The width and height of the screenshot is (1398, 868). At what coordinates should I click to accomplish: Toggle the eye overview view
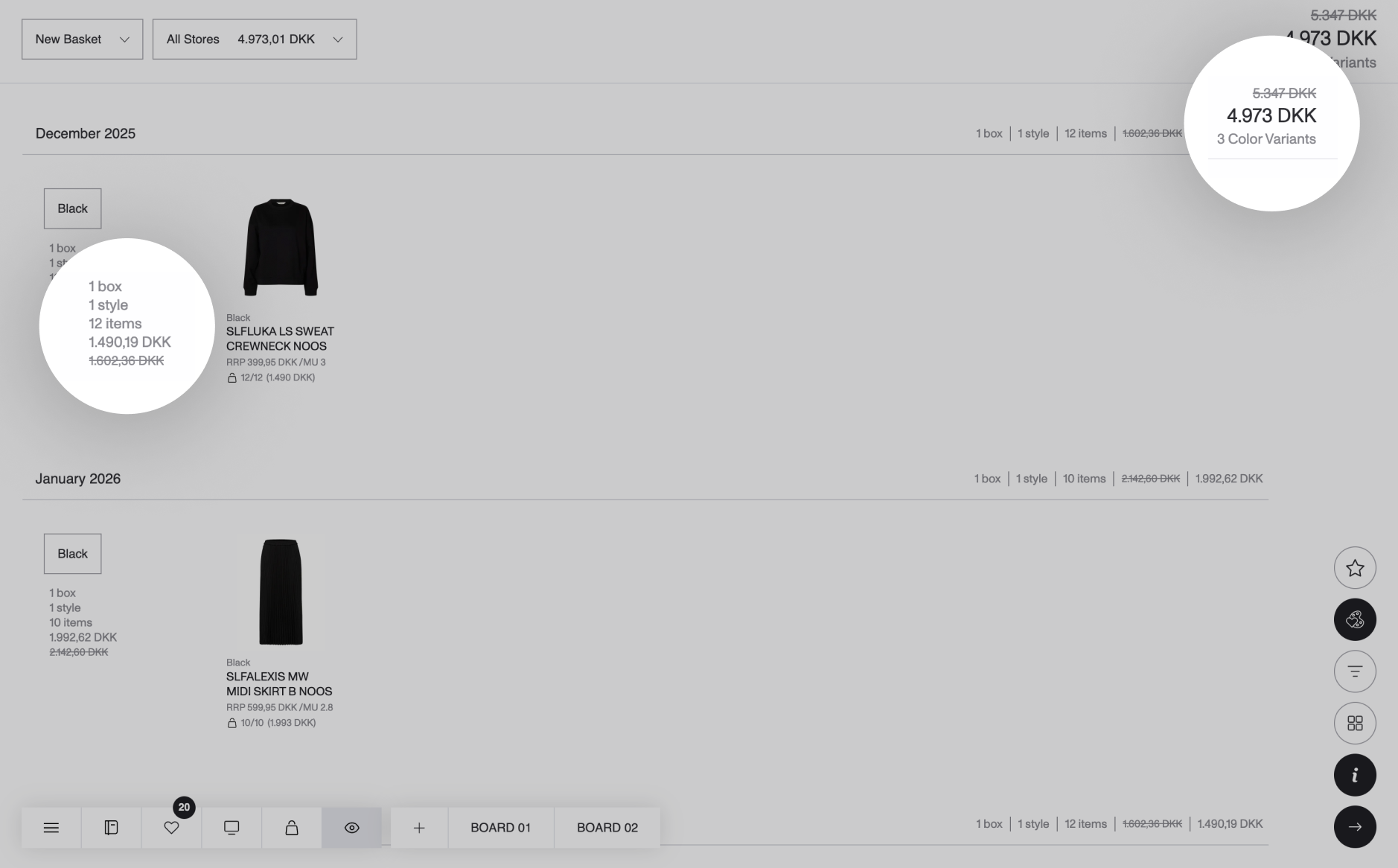click(x=352, y=828)
